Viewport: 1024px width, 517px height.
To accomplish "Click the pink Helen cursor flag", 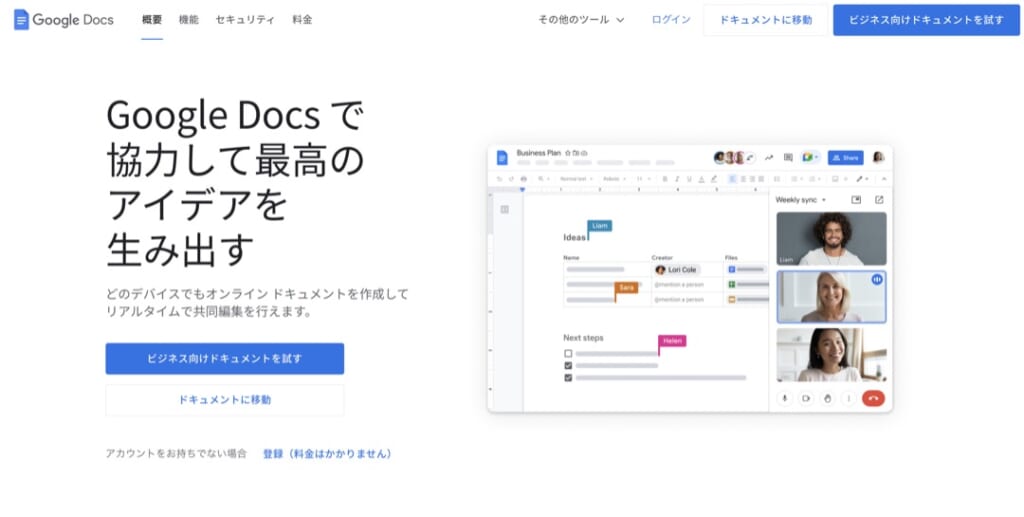I will coord(672,341).
